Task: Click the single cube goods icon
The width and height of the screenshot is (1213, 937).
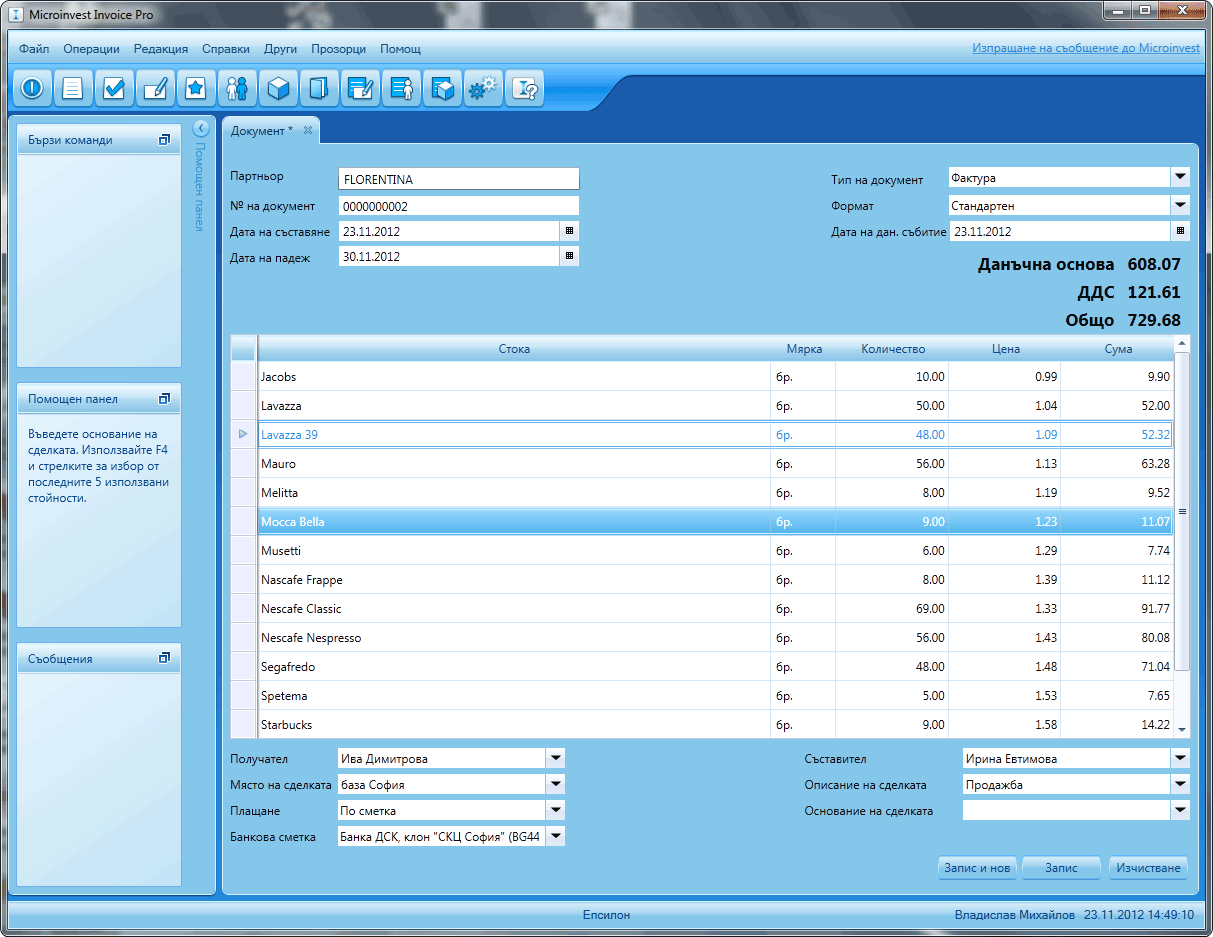Action: click(x=279, y=89)
